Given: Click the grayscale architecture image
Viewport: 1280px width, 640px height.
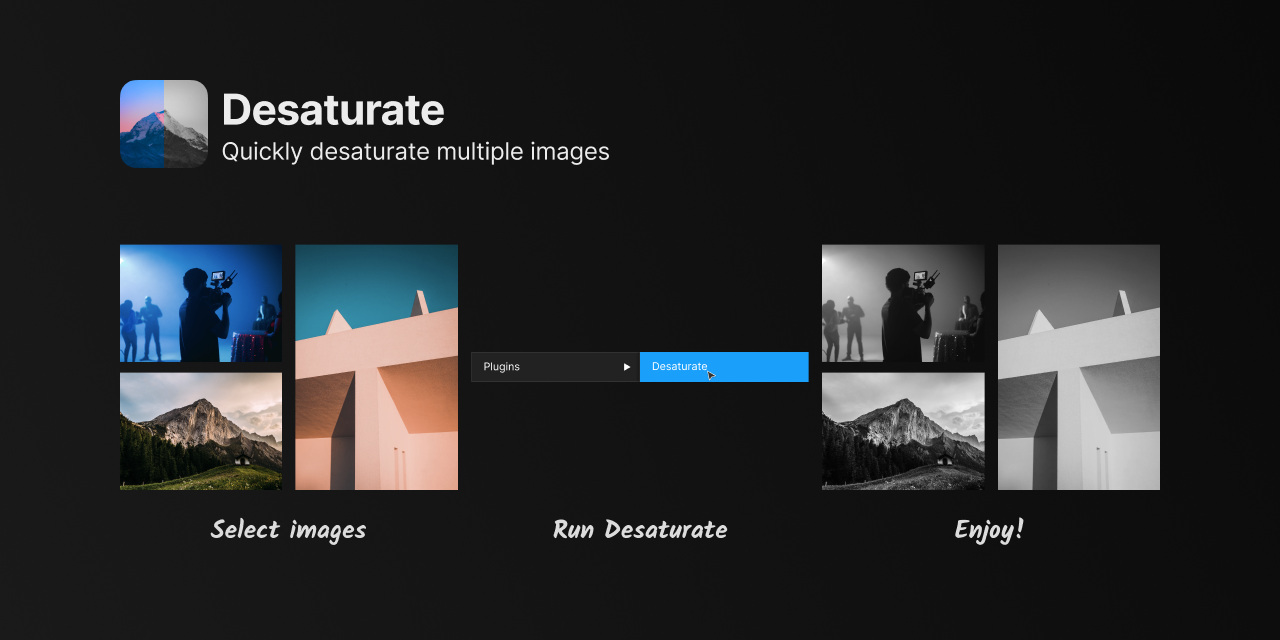Looking at the screenshot, I should point(1078,366).
